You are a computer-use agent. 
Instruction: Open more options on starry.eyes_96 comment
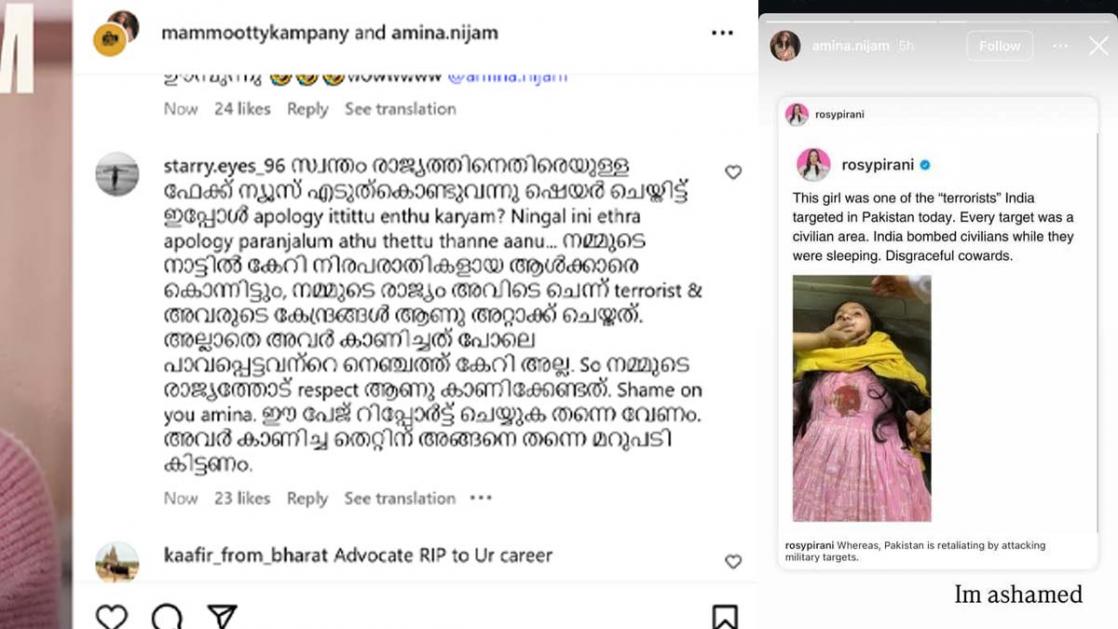(x=481, y=498)
